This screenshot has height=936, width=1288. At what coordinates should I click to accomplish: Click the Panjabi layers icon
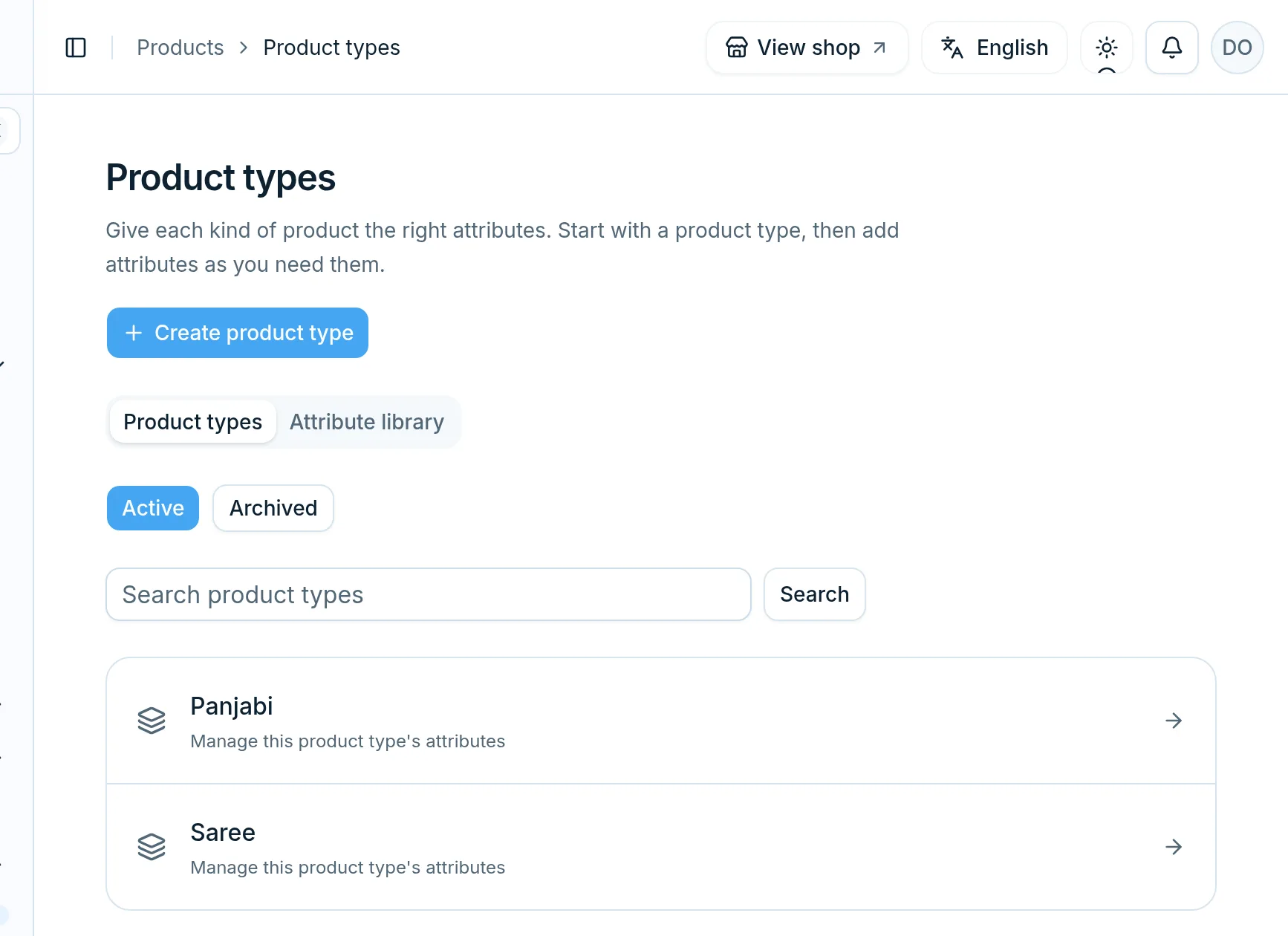(x=152, y=721)
